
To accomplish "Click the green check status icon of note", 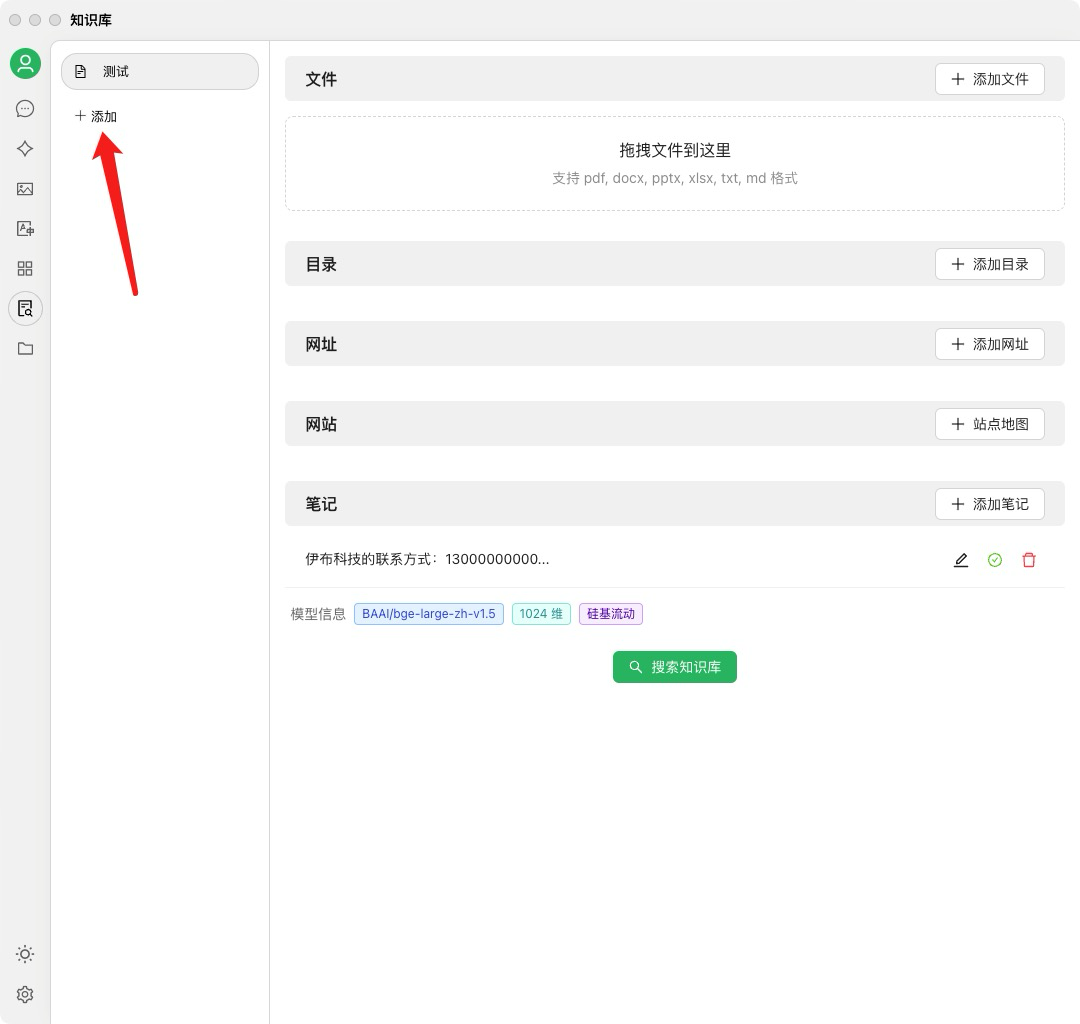I will point(995,560).
